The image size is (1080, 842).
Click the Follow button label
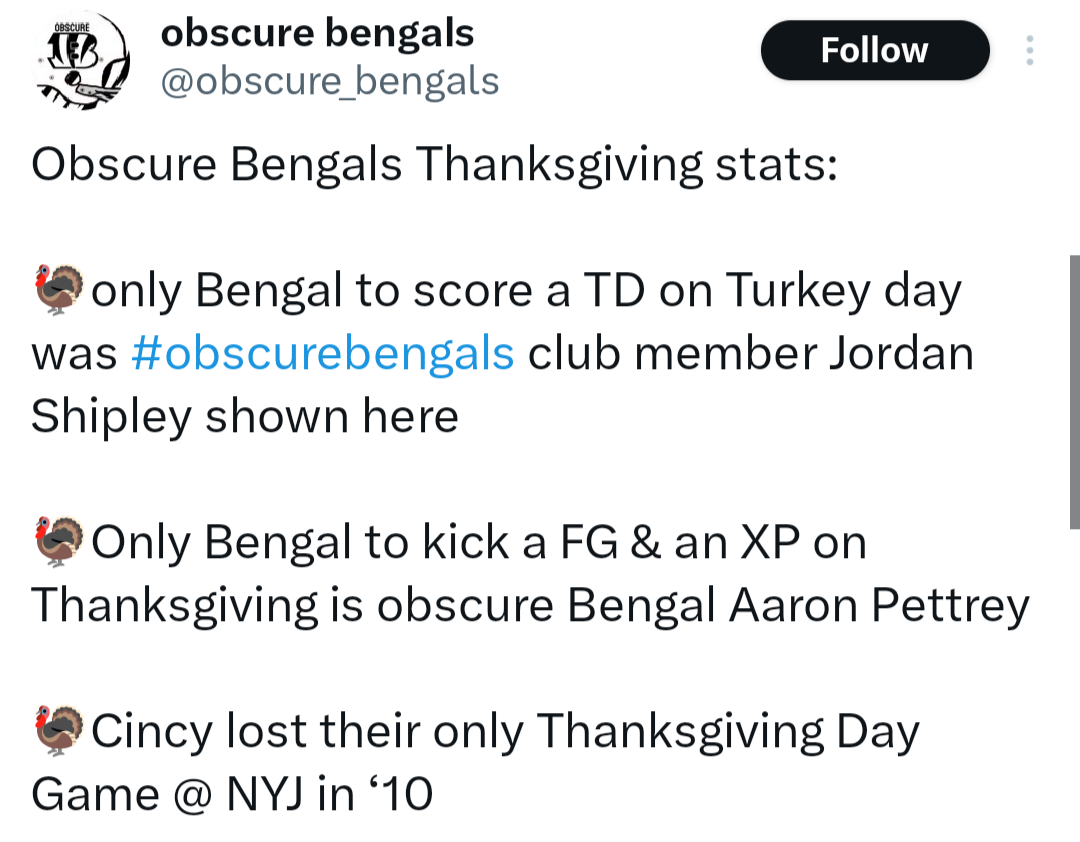(x=874, y=50)
